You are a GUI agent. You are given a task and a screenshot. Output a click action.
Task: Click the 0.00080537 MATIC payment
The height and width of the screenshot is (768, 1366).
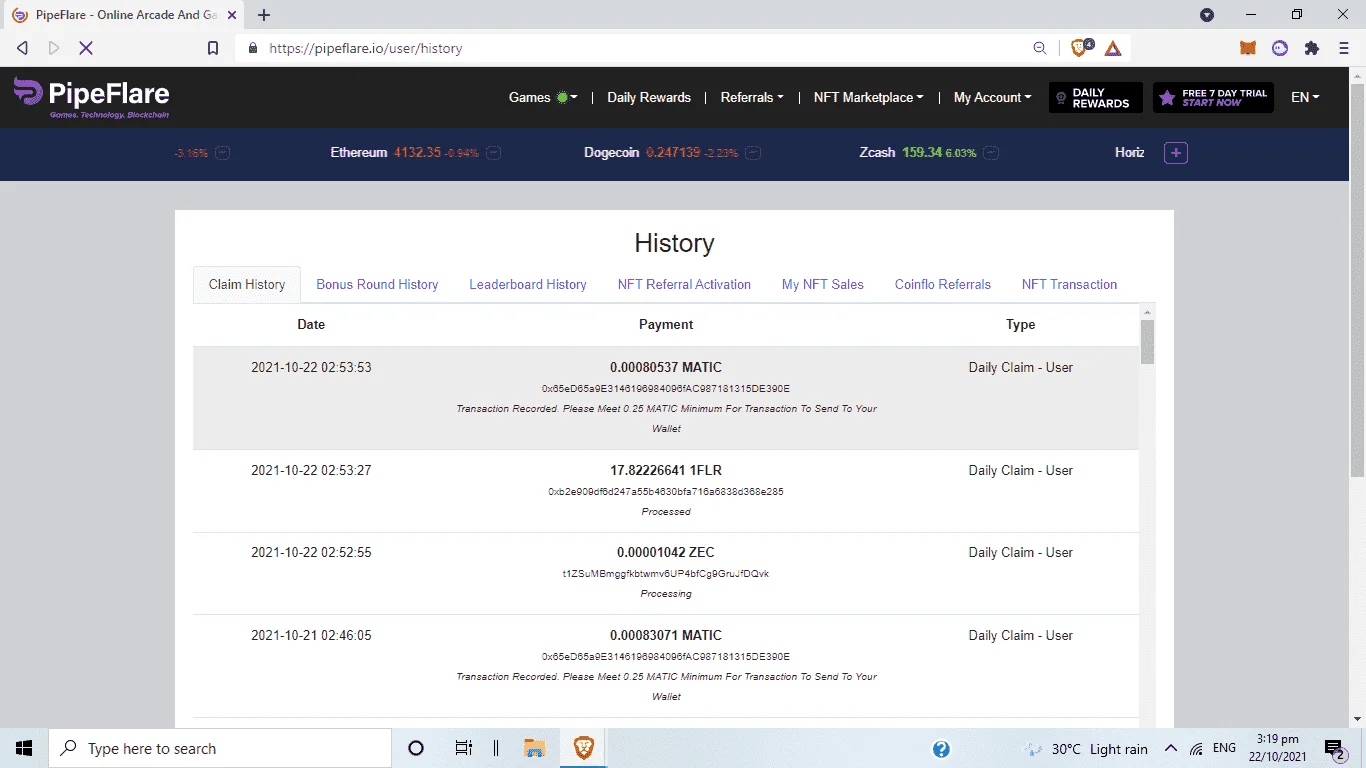click(666, 367)
